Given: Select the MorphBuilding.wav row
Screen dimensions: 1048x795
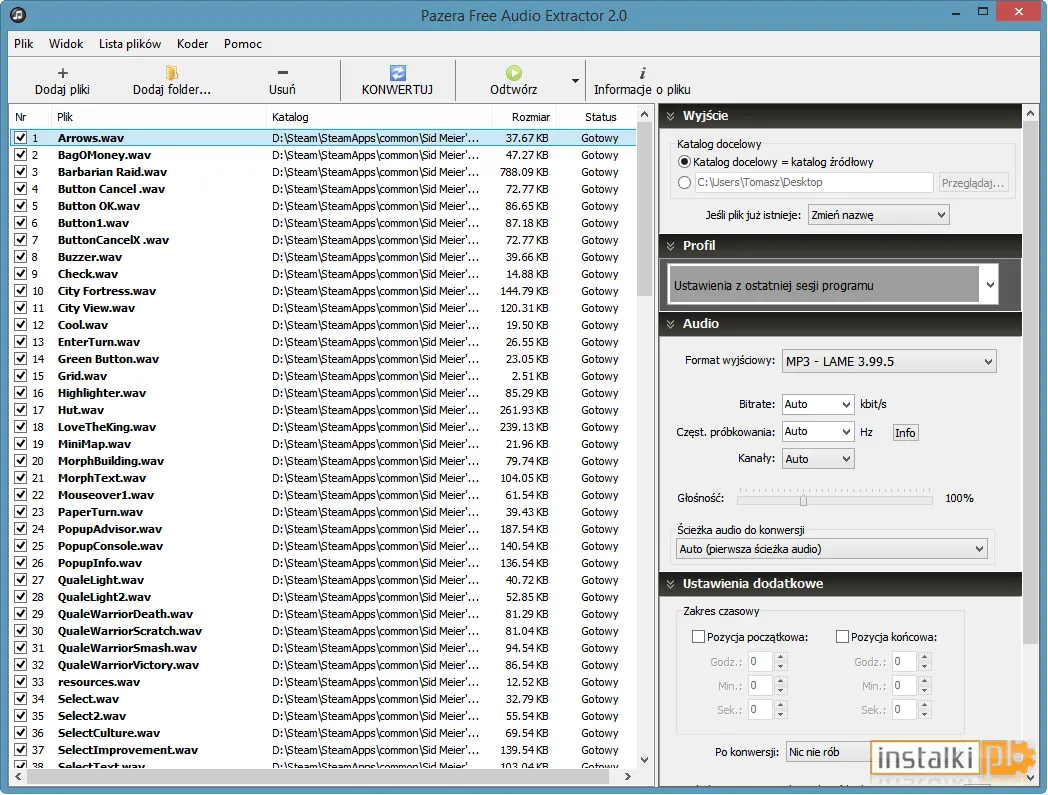Looking at the screenshot, I should click(x=323, y=461).
